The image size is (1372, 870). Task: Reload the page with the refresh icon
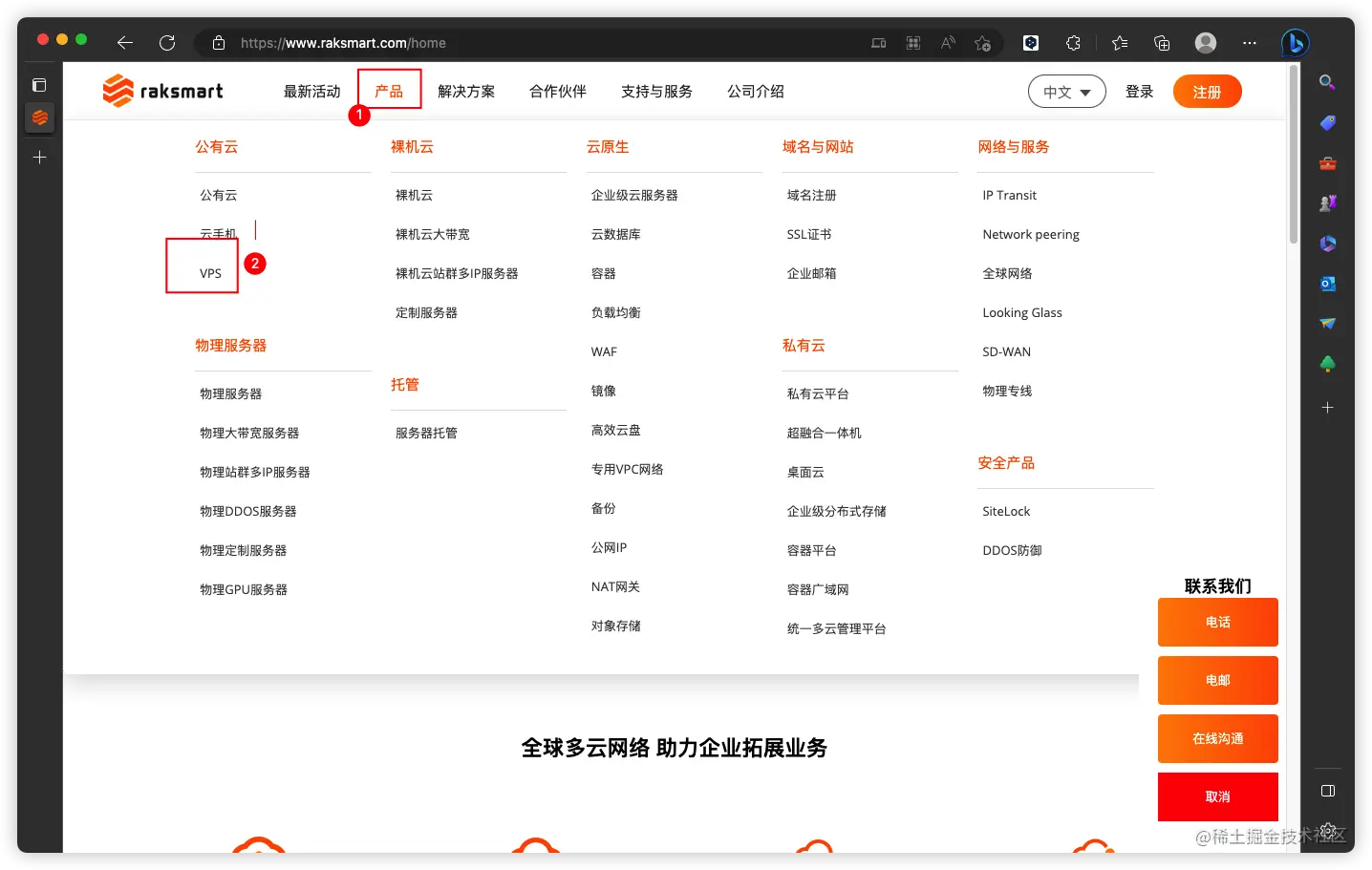click(167, 43)
